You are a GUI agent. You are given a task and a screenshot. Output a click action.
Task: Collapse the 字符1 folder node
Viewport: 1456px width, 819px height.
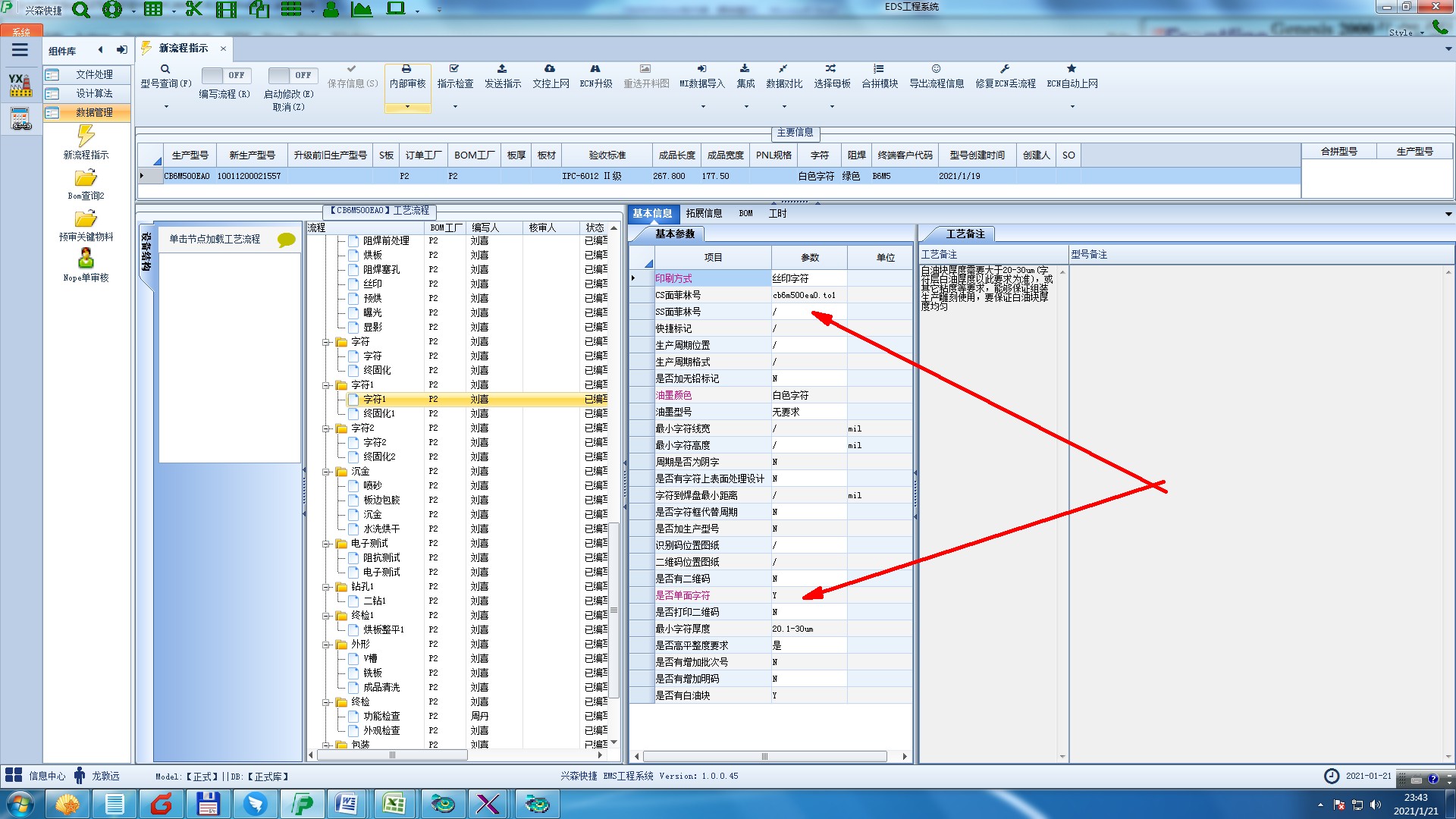point(326,385)
